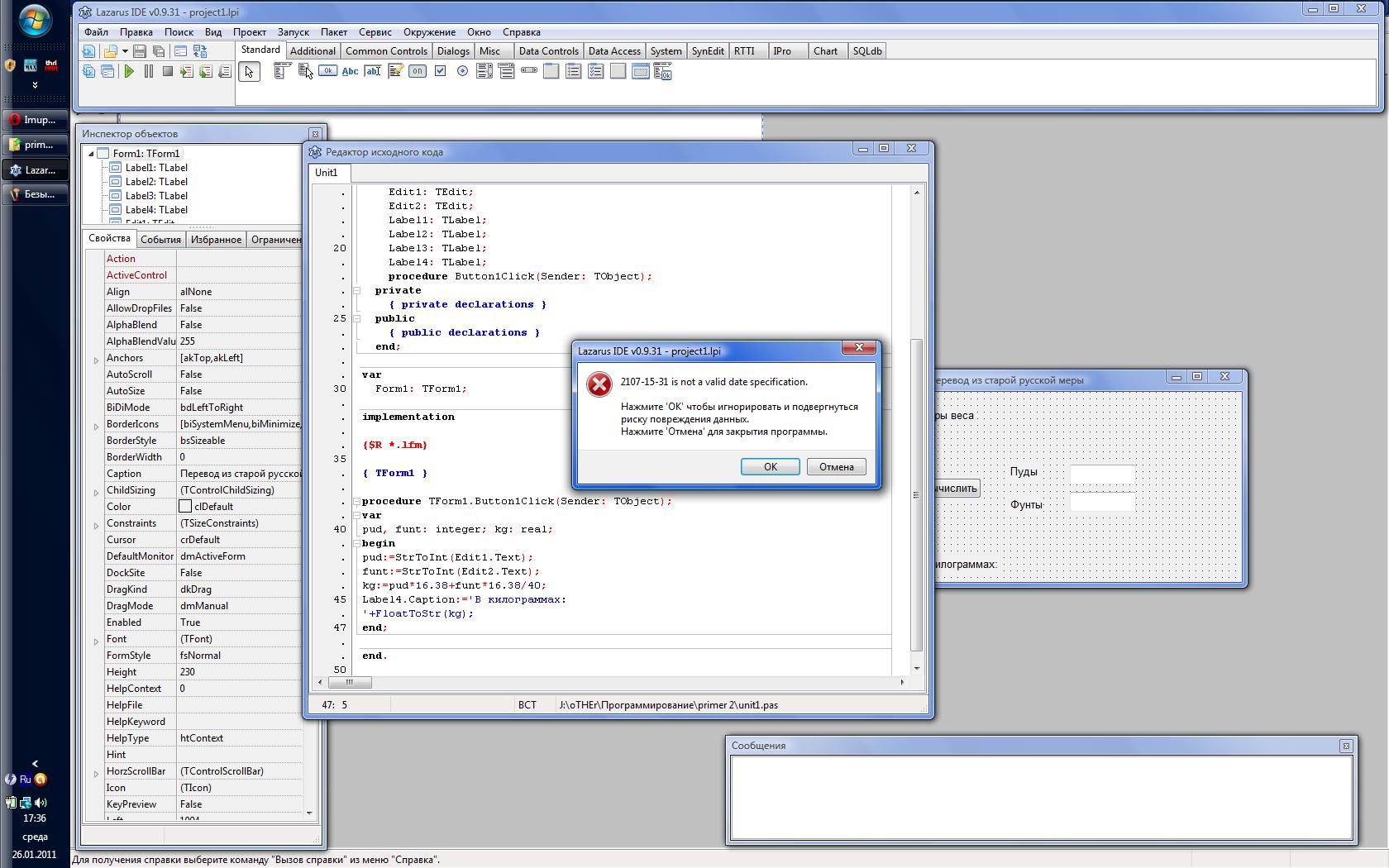The width and height of the screenshot is (1389, 868).
Task: Close the Инспектор объектов panel
Action: (314, 133)
